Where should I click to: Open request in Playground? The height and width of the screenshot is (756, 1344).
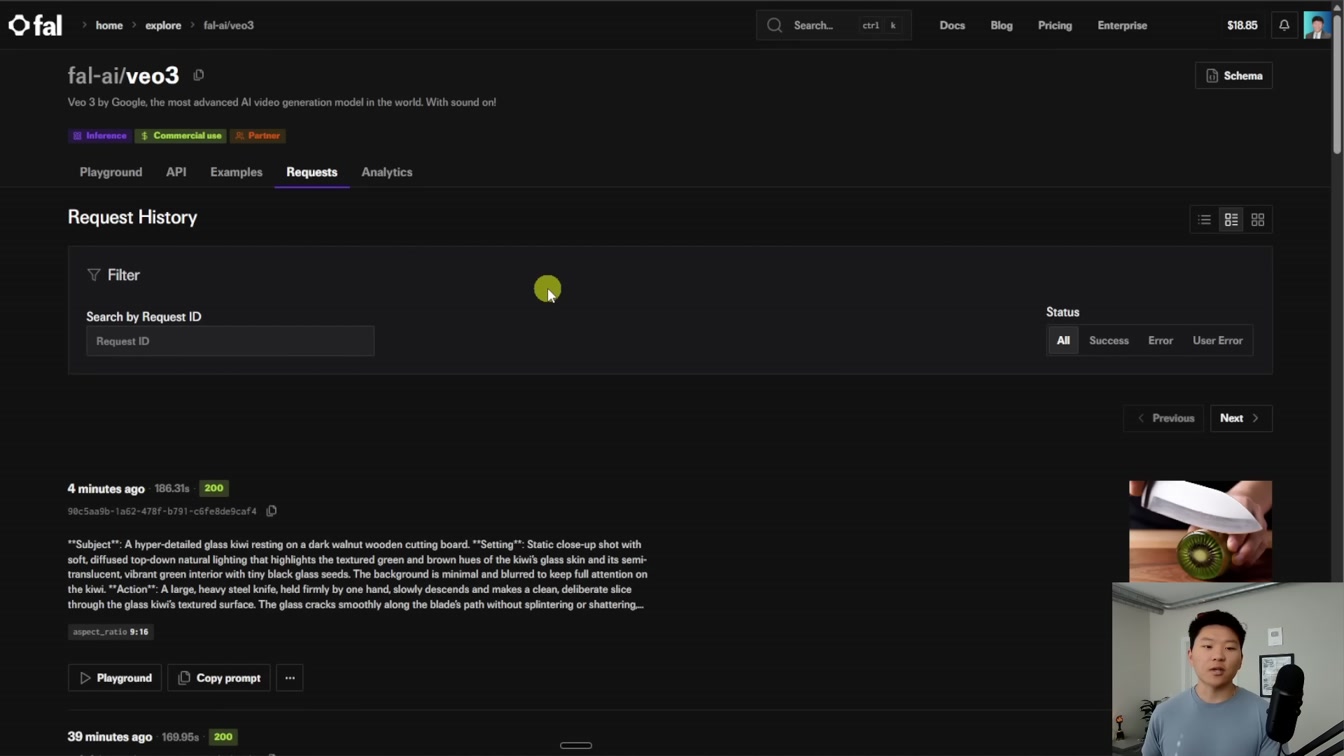pos(115,678)
